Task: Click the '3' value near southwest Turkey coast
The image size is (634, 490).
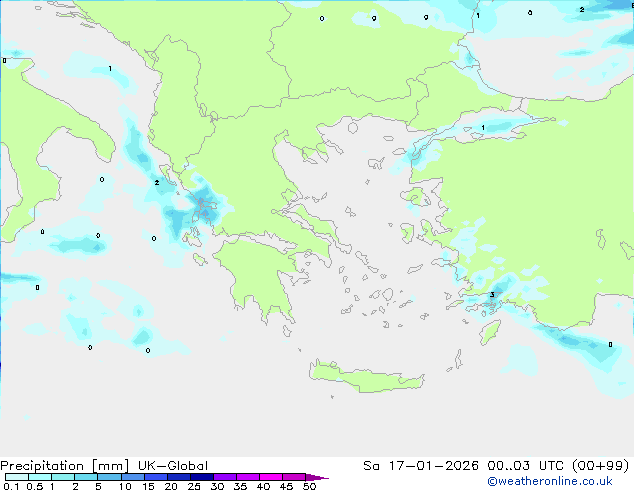Action: click(492, 295)
